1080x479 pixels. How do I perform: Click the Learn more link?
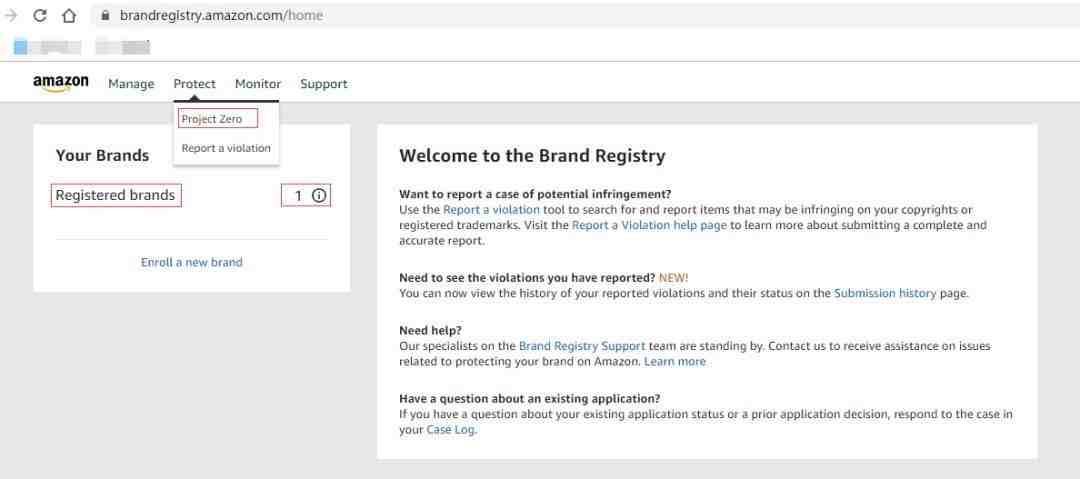(675, 361)
